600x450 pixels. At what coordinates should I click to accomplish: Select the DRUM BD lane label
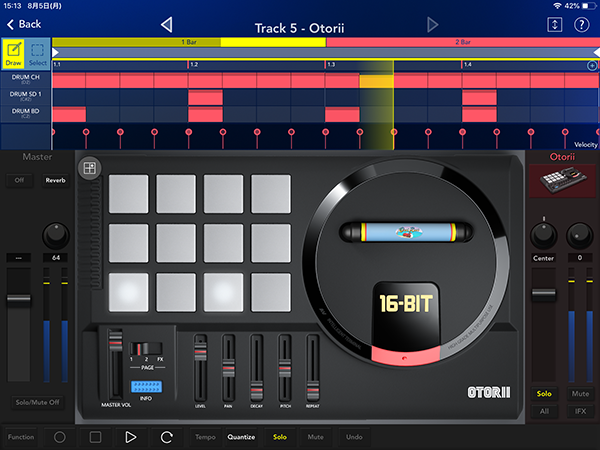point(26,113)
